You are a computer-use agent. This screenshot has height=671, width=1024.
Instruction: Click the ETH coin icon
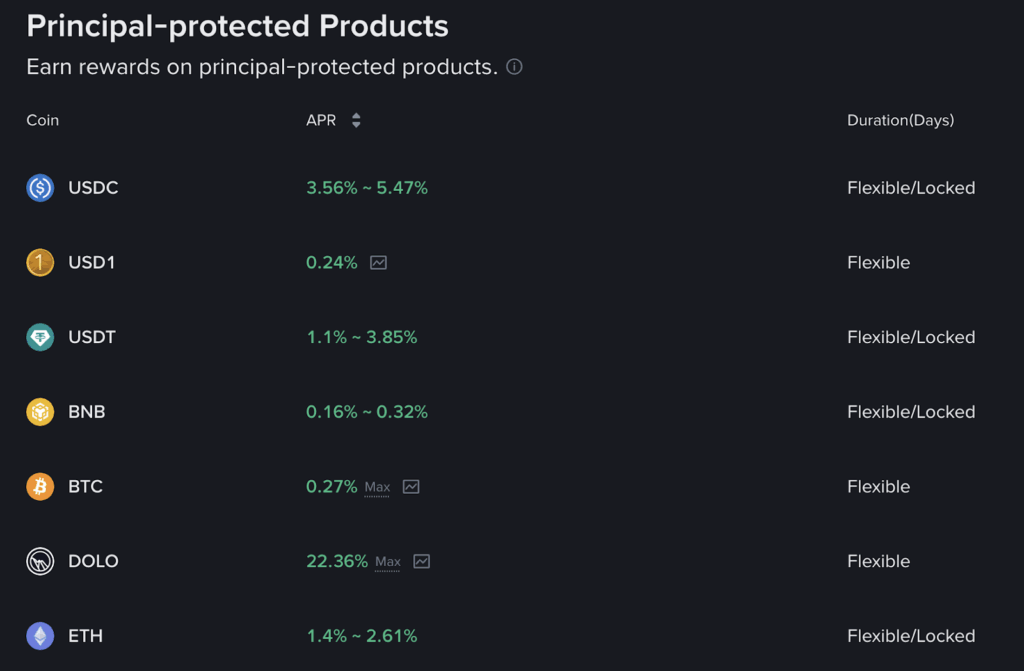point(38,635)
